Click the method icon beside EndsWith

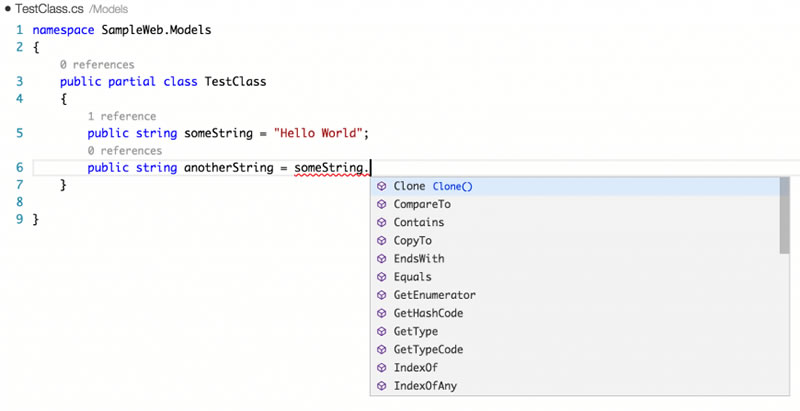(381, 259)
